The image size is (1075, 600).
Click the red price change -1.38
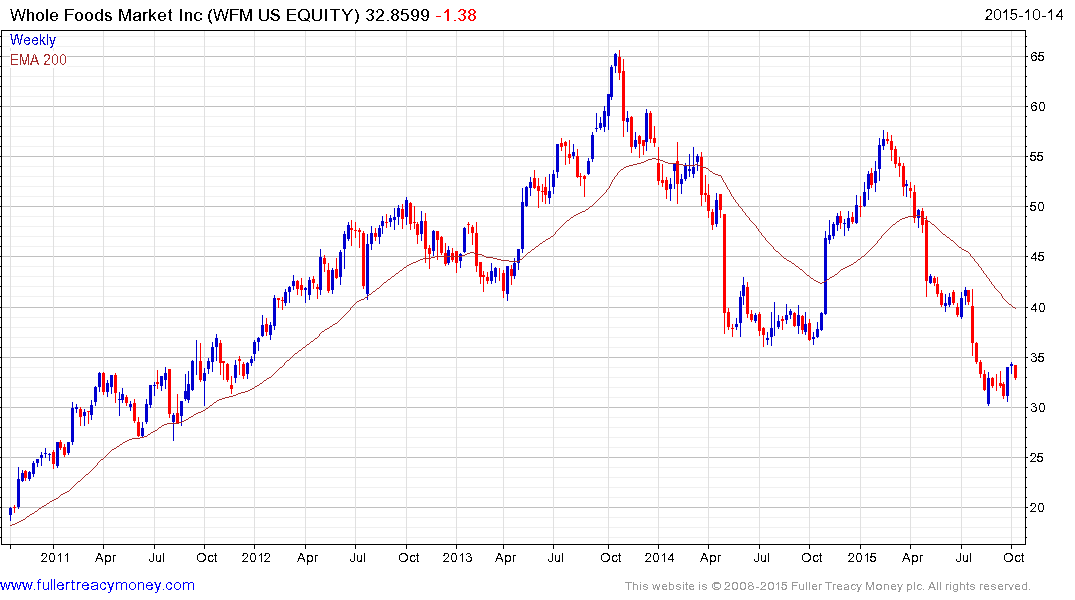click(x=456, y=15)
